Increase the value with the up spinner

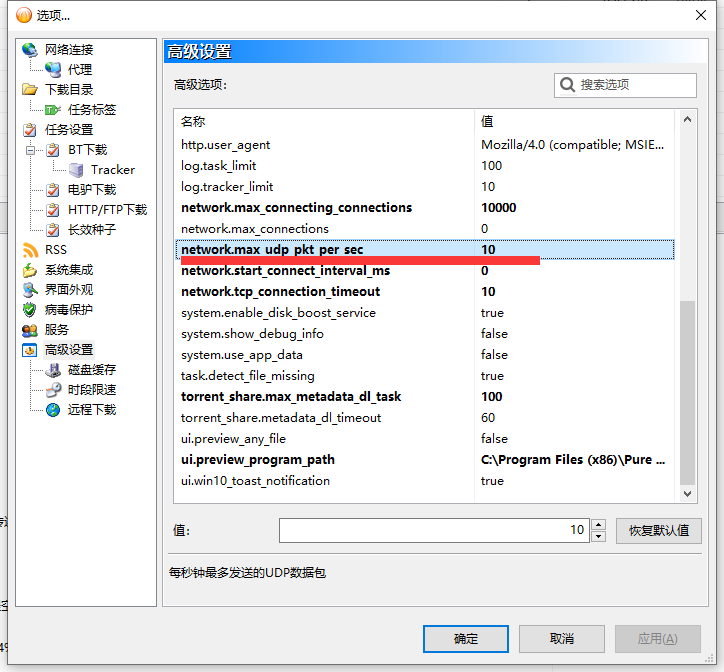point(598,525)
